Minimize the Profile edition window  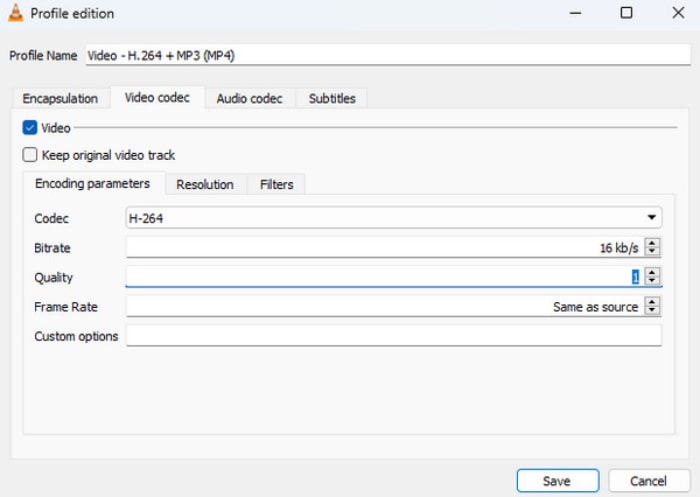[575, 13]
